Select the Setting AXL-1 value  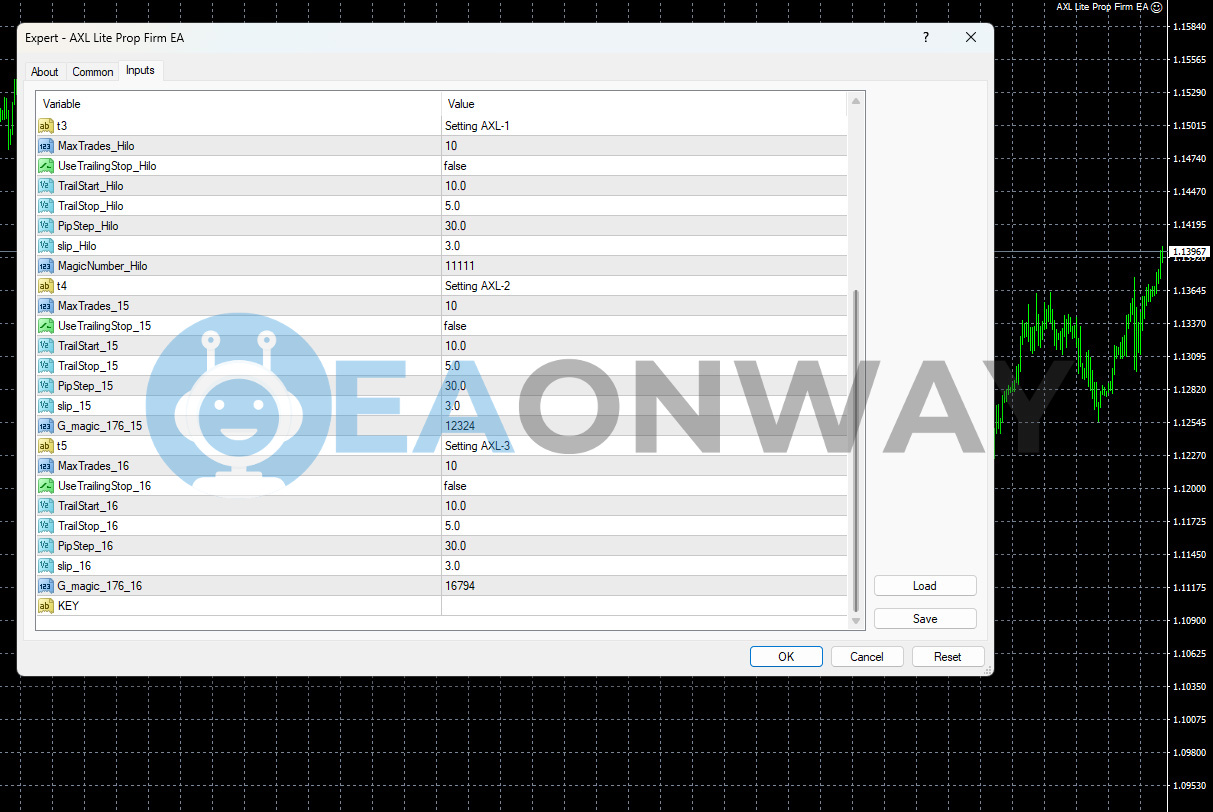pos(478,126)
